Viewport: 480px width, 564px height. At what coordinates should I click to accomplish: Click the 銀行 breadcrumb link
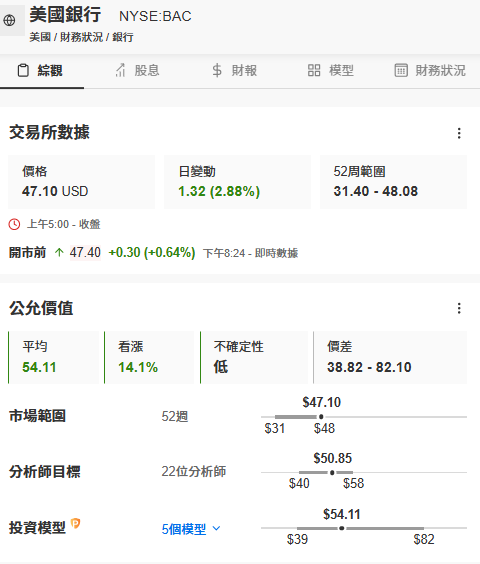click(123, 37)
